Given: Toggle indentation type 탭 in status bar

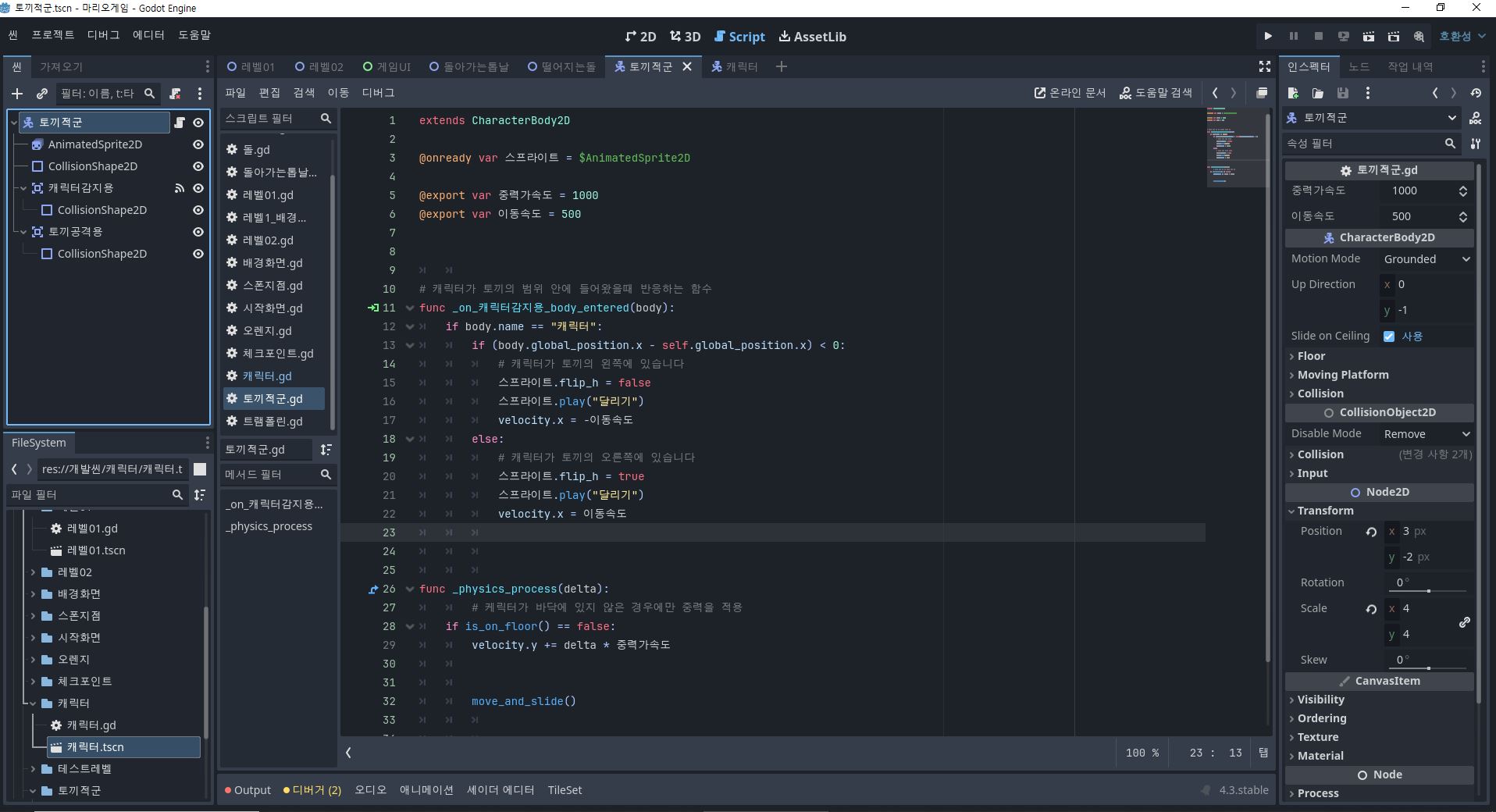Looking at the screenshot, I should click(x=1263, y=753).
